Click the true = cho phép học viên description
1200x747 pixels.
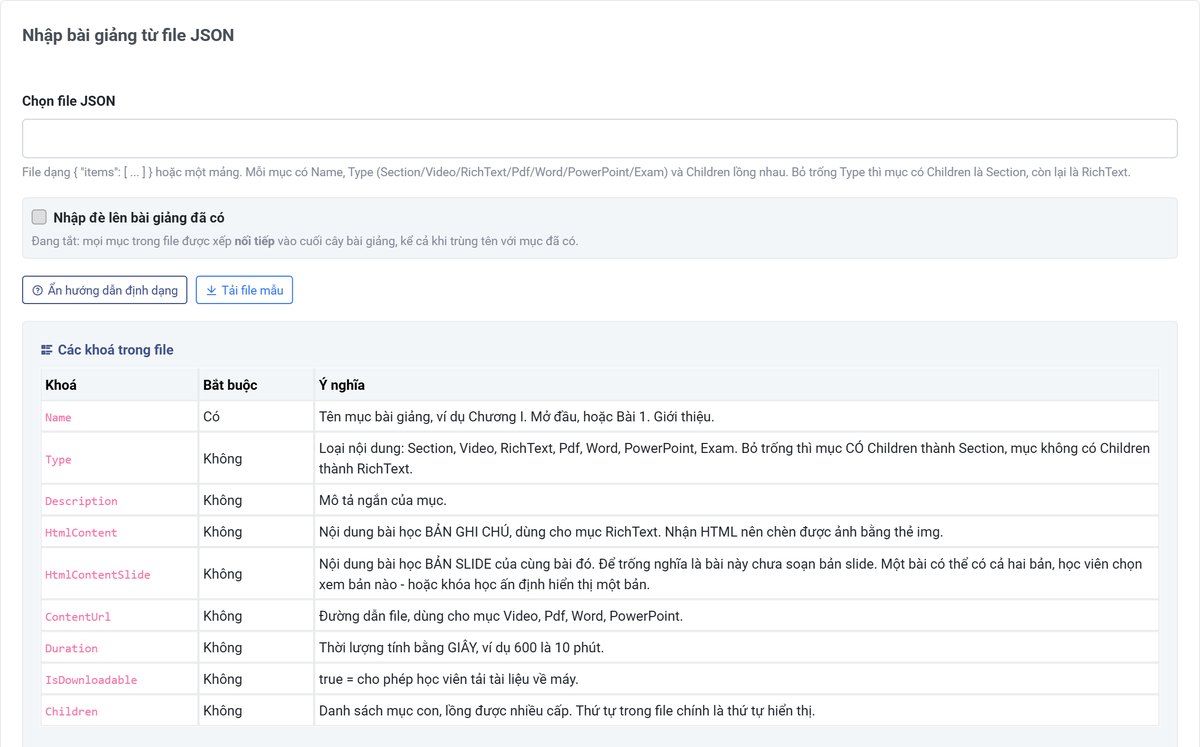pos(449,680)
